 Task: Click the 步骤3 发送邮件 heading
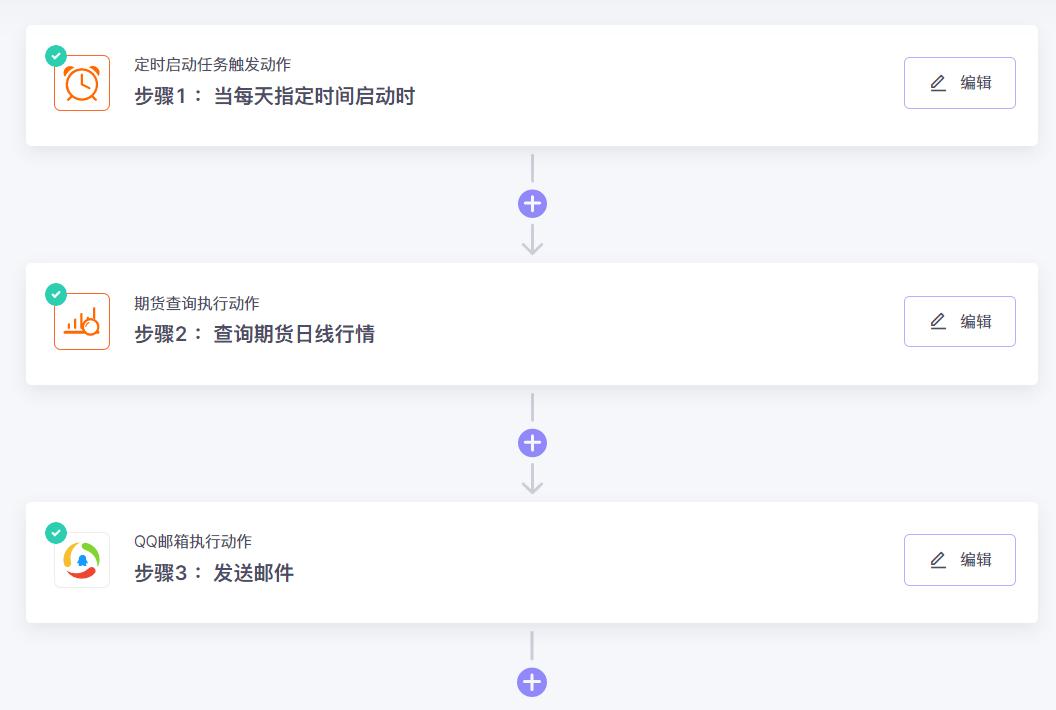215,573
